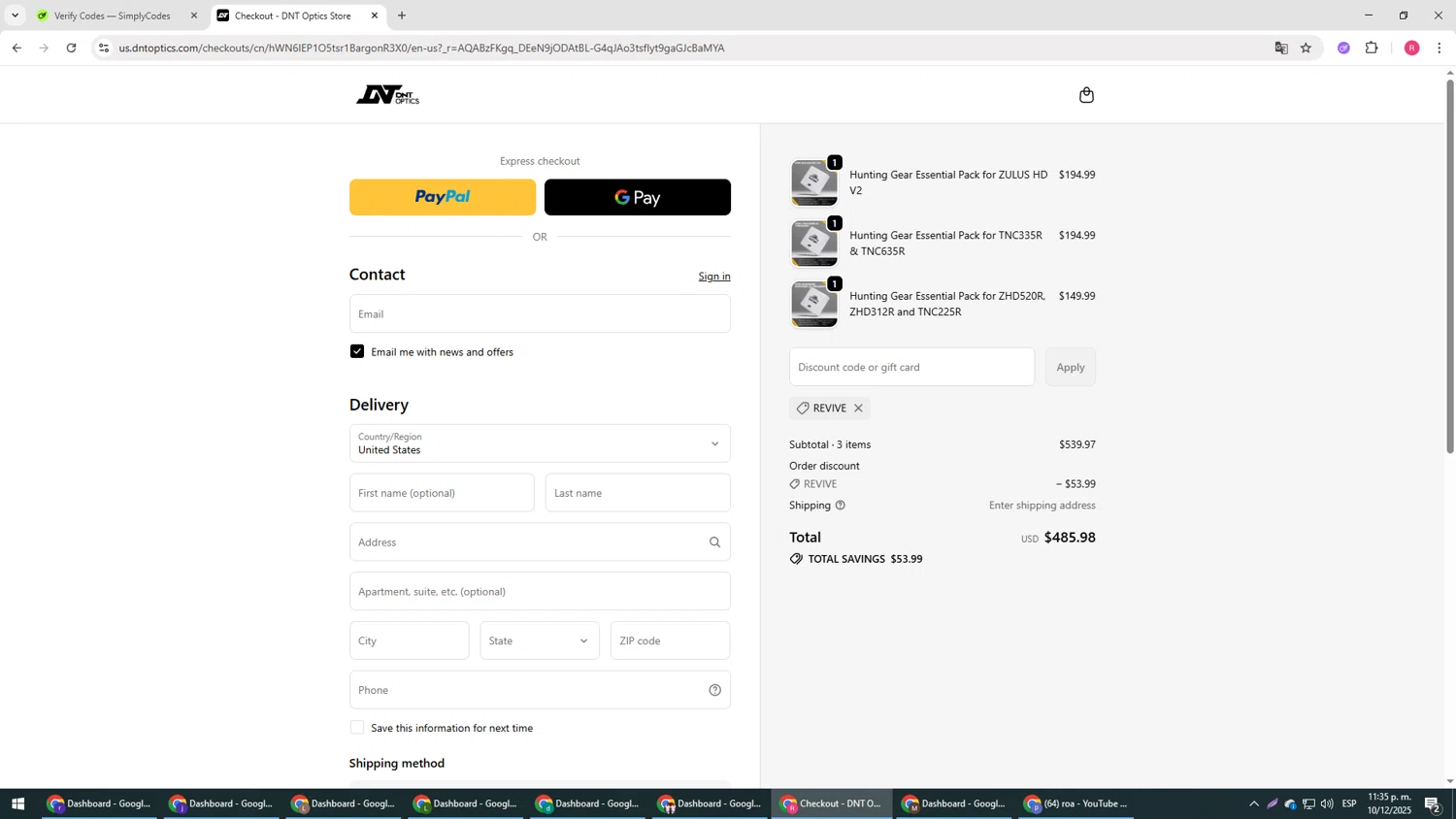Screen dimensions: 1456x819
Task: Click the taskbar clock and date
Action: click(x=1389, y=803)
